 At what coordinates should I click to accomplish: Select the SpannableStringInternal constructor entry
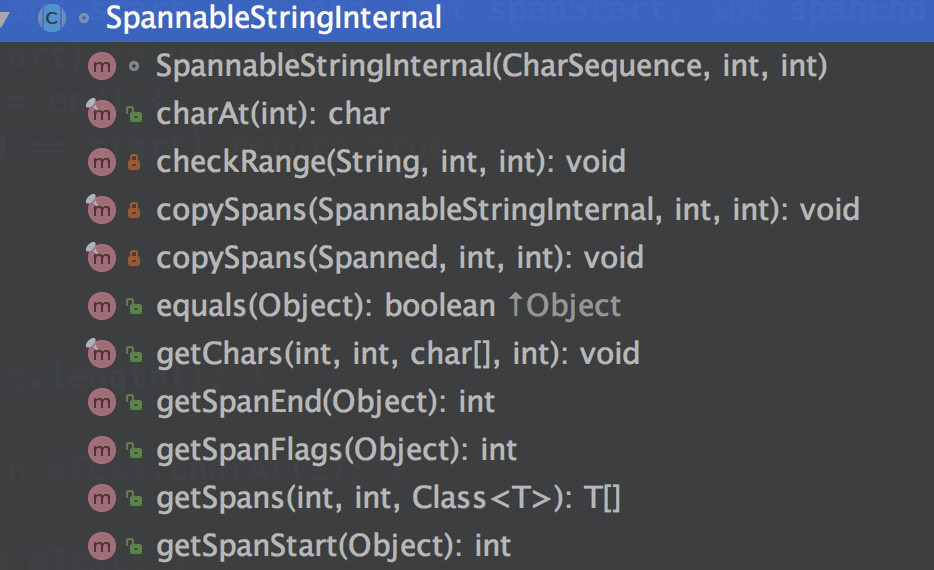491,67
